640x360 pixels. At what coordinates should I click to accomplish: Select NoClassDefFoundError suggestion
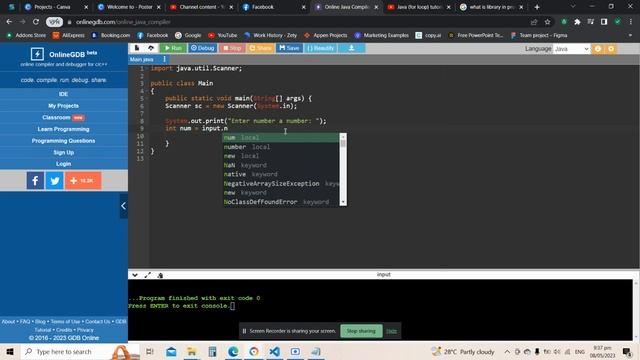tap(281, 202)
